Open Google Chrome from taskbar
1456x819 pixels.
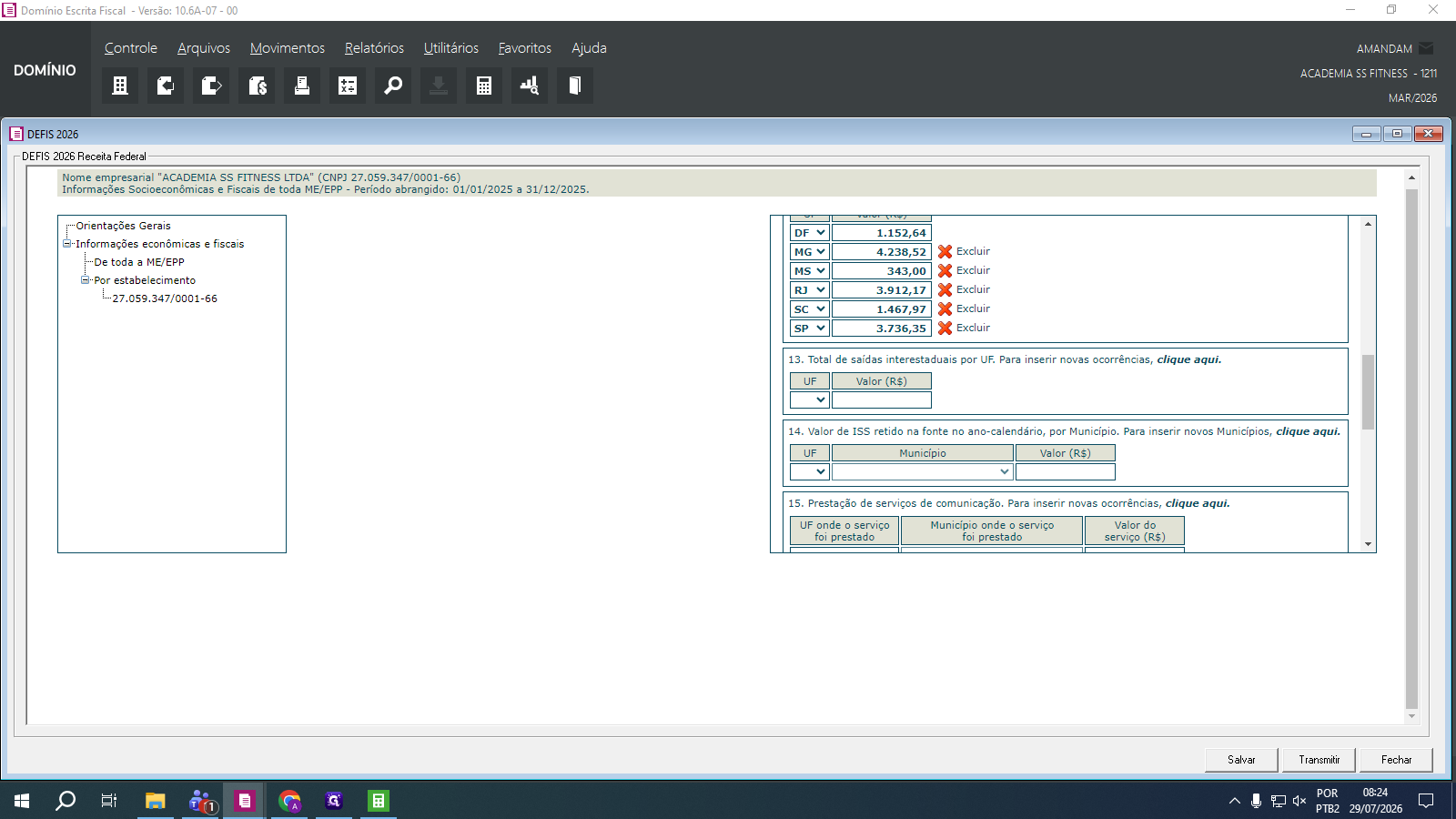point(289,801)
